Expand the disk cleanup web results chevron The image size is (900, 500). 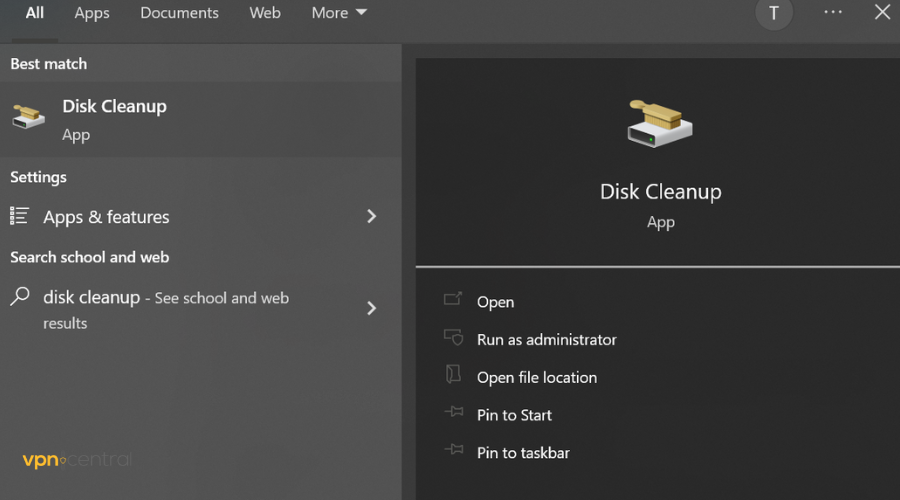tap(371, 308)
